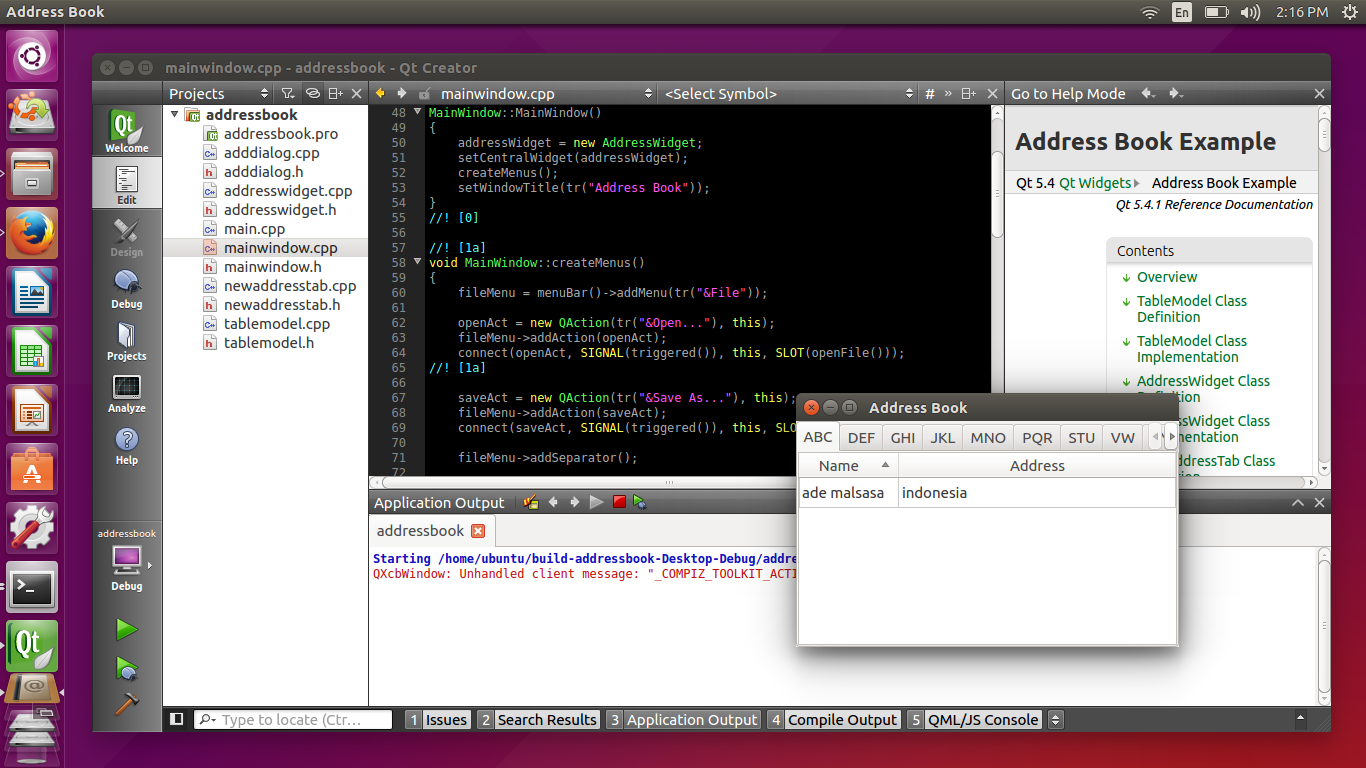Click the Go to Help Mode link
1366x768 pixels.
1068,93
